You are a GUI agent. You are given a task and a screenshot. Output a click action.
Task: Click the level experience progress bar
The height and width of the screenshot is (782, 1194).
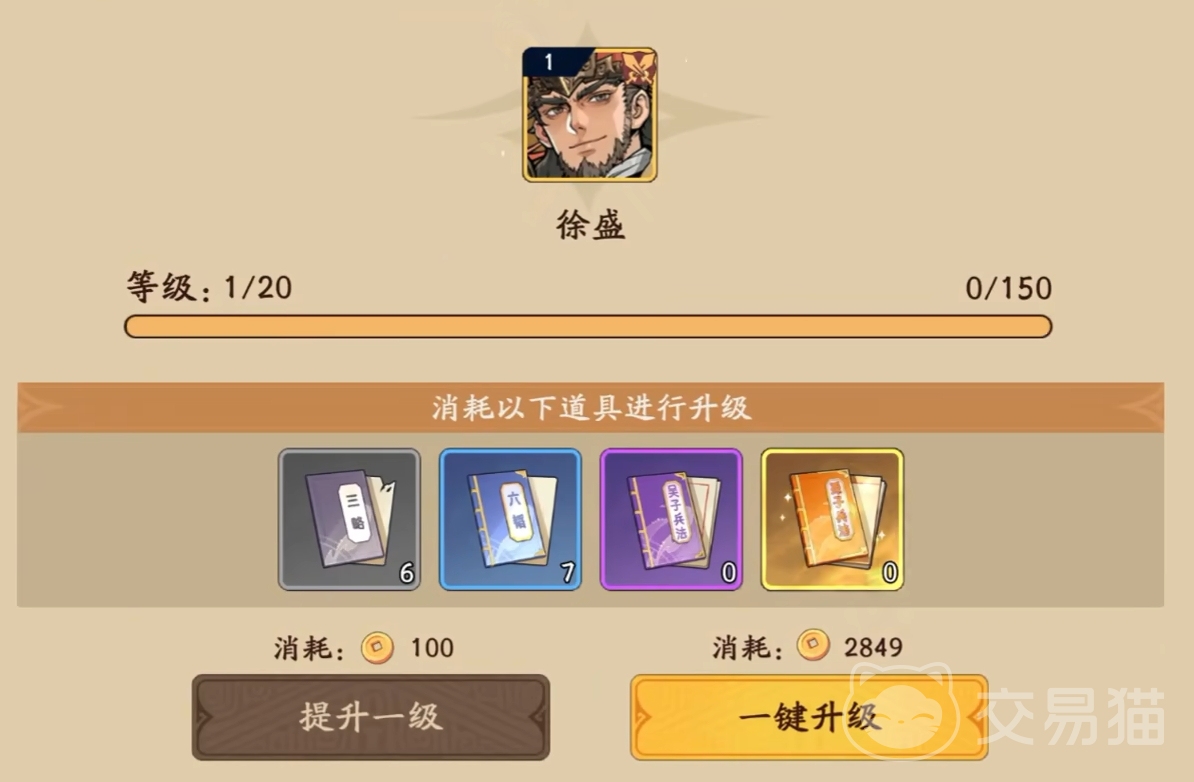588,327
